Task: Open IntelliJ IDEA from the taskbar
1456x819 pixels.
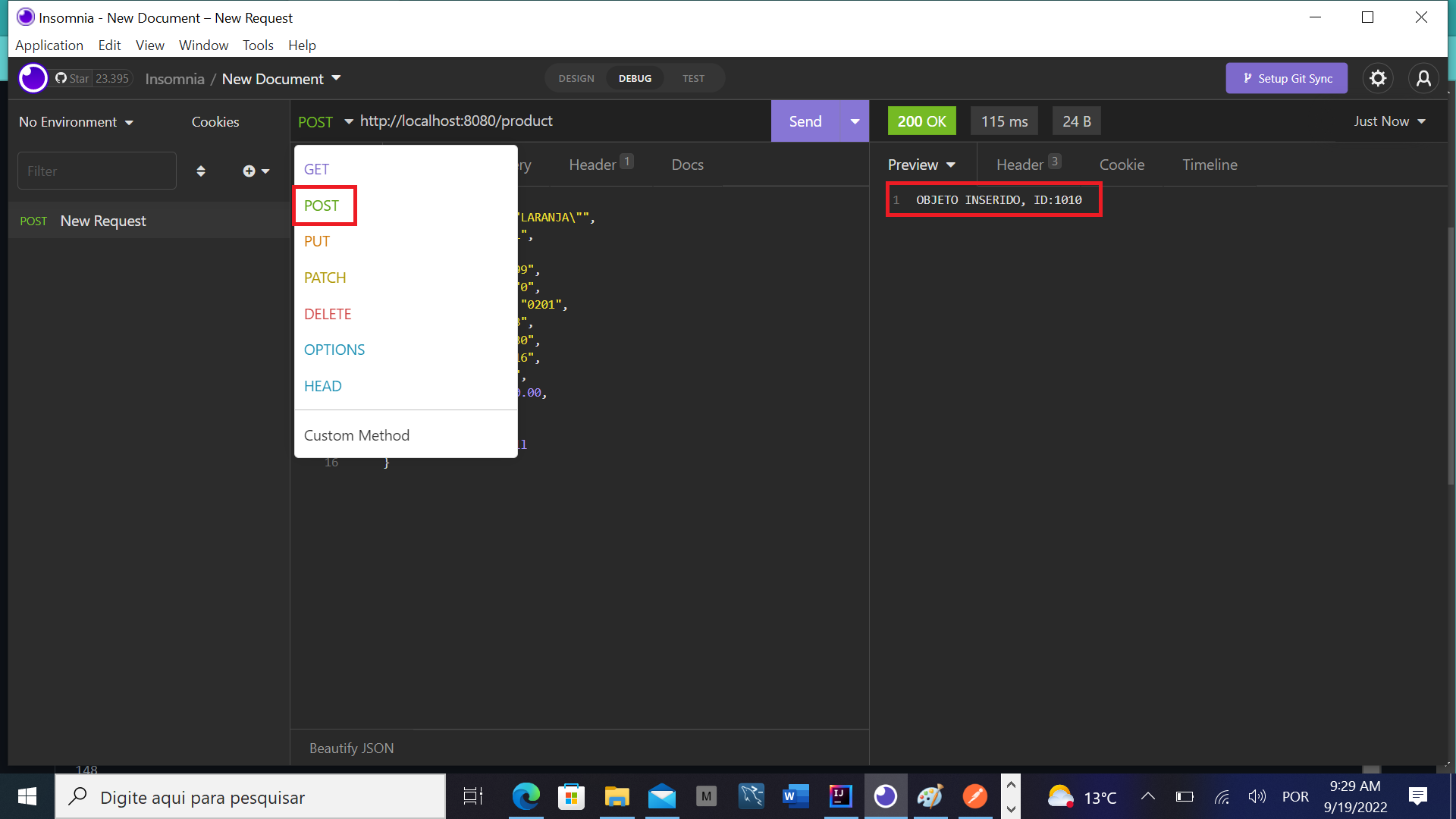Action: point(840,796)
